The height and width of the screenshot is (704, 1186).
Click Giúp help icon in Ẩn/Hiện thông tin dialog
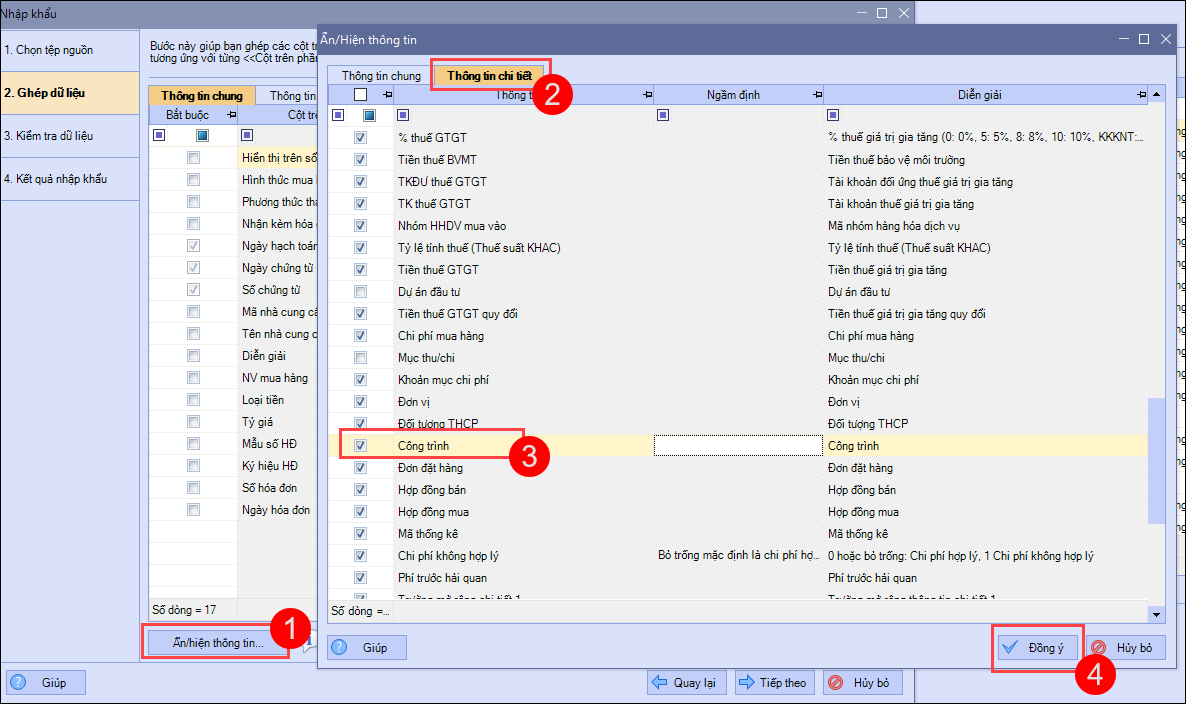(x=341, y=648)
